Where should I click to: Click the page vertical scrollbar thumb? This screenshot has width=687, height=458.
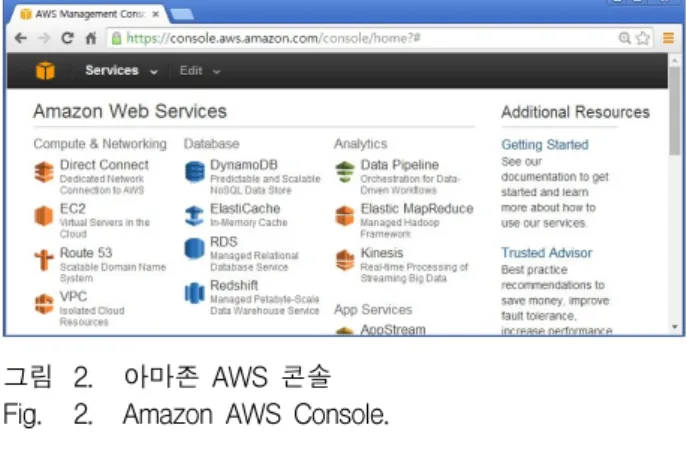[674, 110]
